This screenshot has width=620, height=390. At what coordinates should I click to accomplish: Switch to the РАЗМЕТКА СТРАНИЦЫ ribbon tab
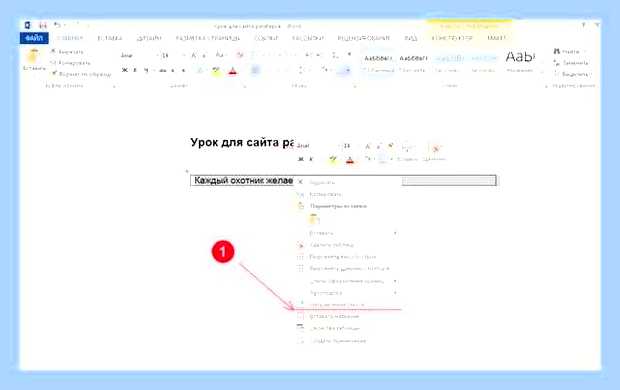(208, 38)
